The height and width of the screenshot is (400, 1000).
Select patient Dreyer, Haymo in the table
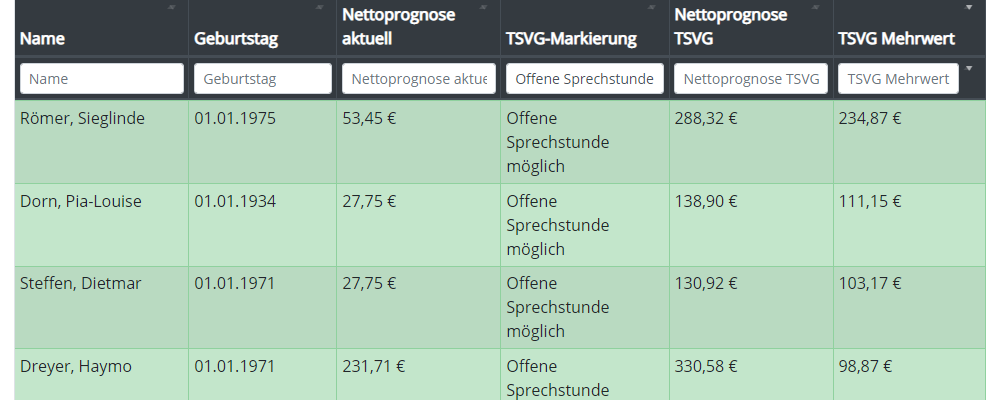coord(76,366)
